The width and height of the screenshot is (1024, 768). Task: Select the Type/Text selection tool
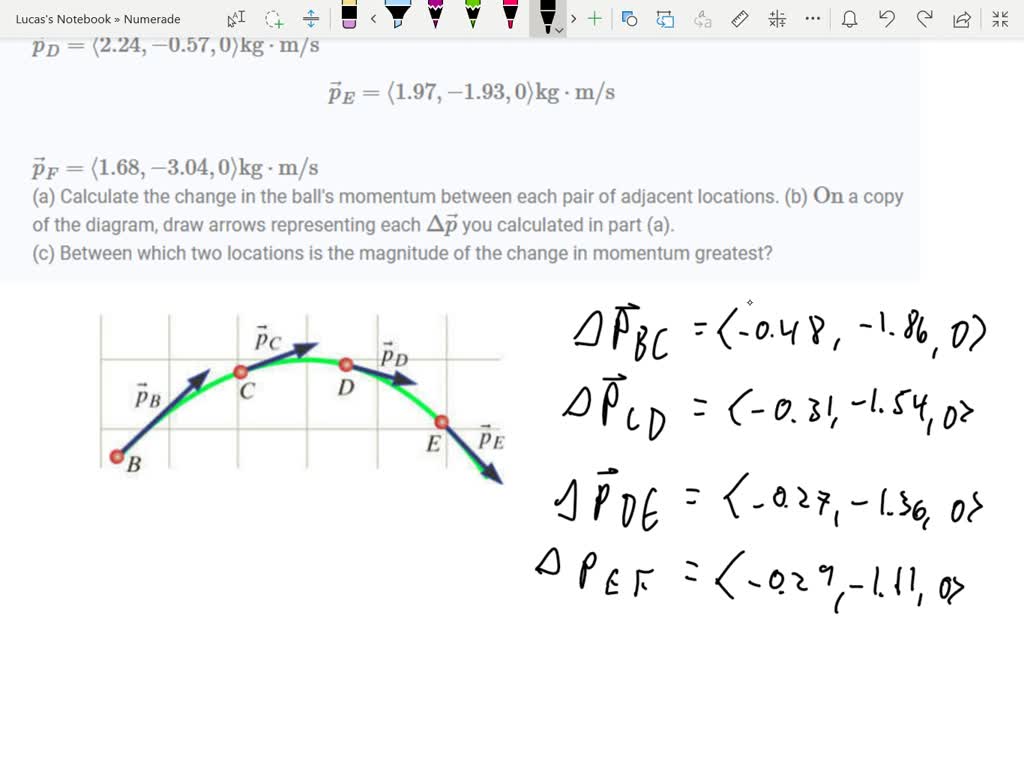[237, 17]
